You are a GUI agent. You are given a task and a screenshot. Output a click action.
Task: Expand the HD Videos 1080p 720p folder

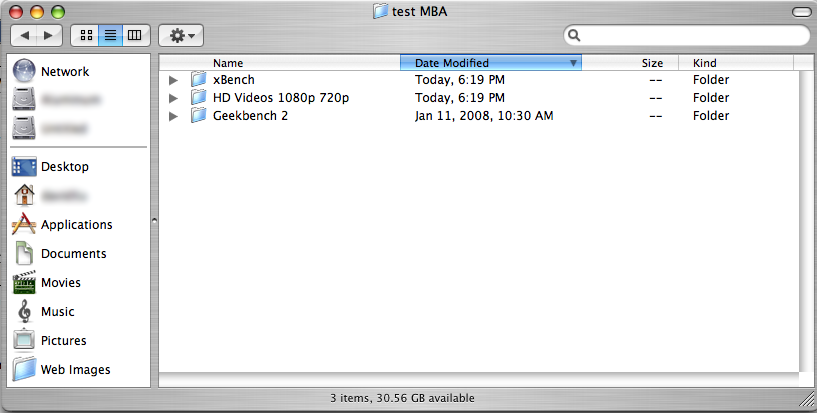(x=174, y=98)
